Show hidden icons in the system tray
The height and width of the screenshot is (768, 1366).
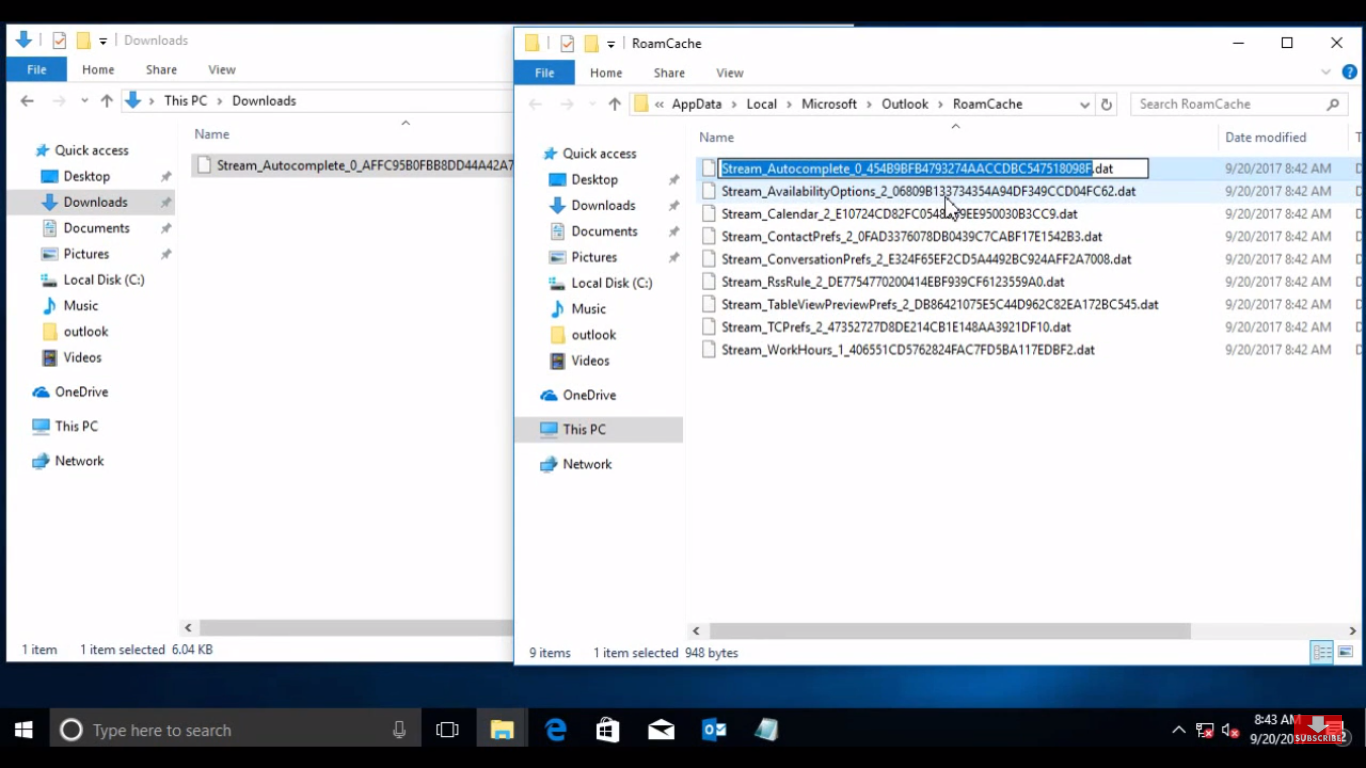click(x=1180, y=730)
